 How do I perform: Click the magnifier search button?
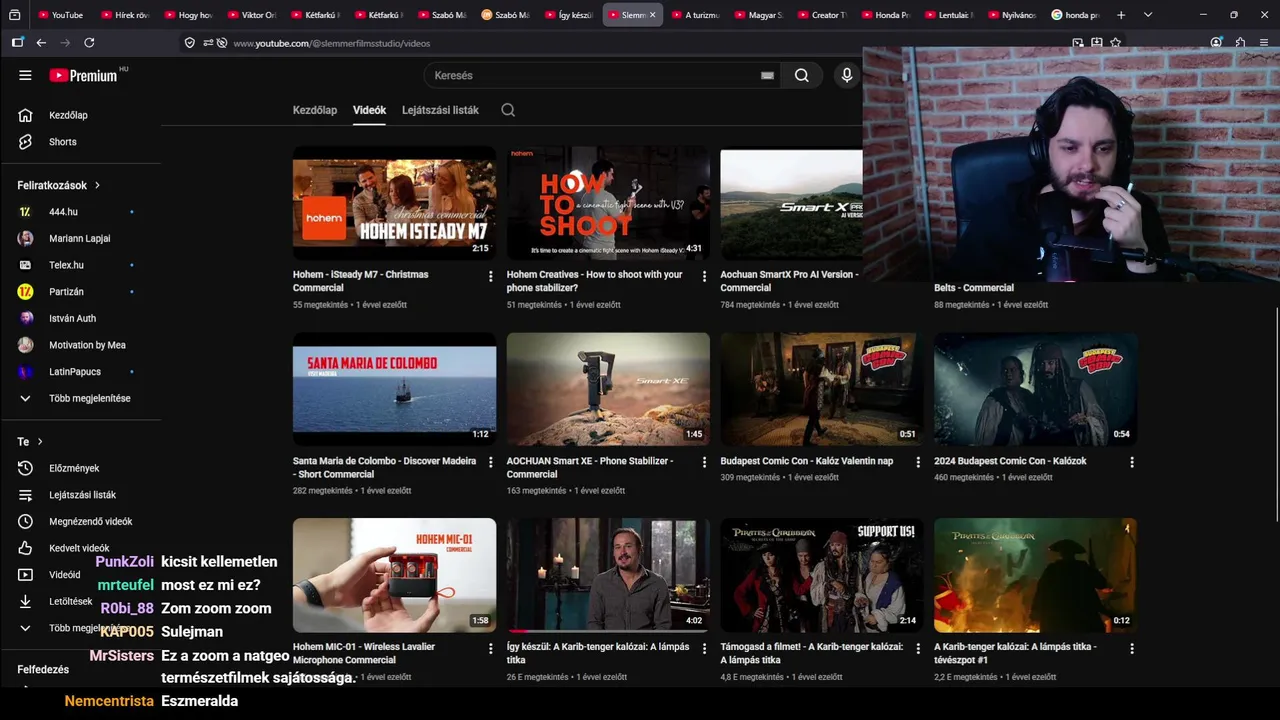[802, 75]
